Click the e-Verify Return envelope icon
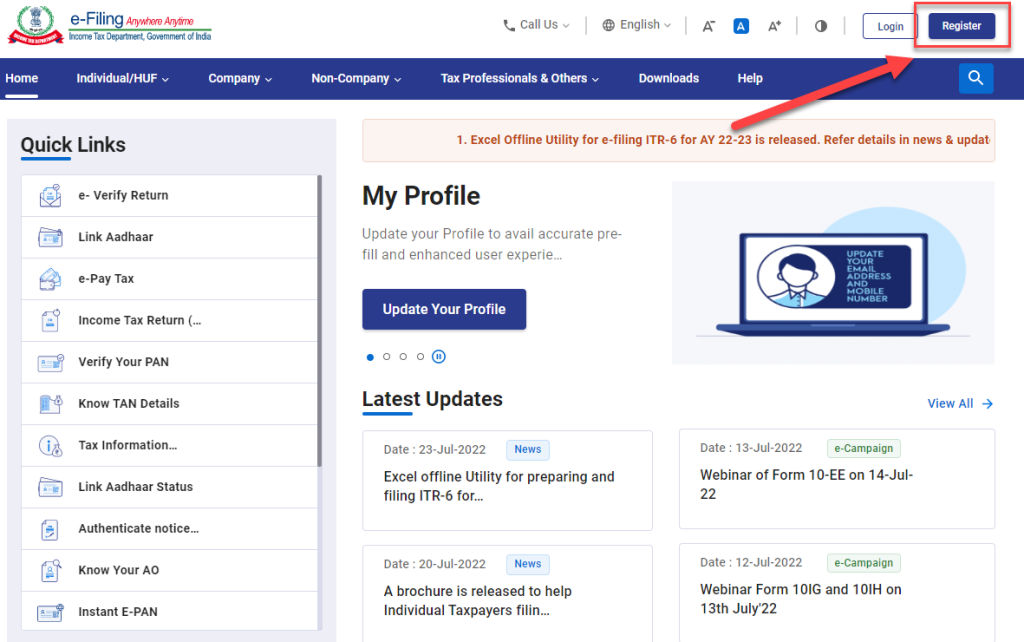Screen dimensions: 1024x642 click(x=50, y=195)
